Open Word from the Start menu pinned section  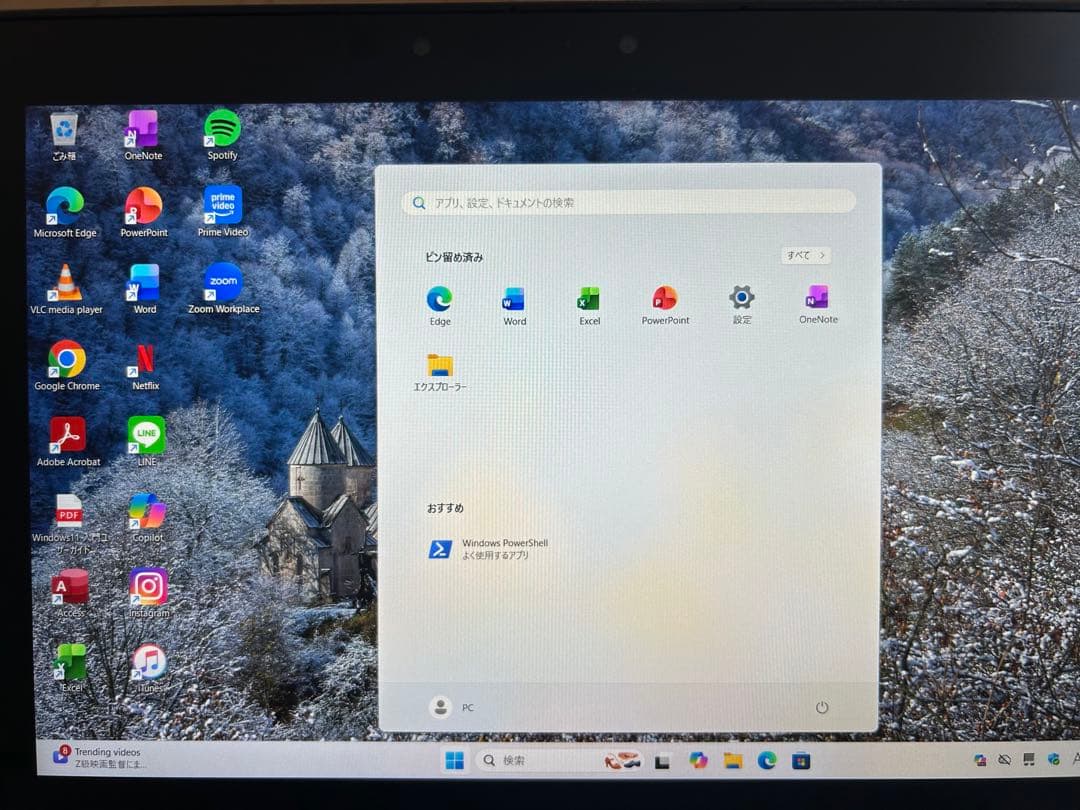tap(514, 300)
